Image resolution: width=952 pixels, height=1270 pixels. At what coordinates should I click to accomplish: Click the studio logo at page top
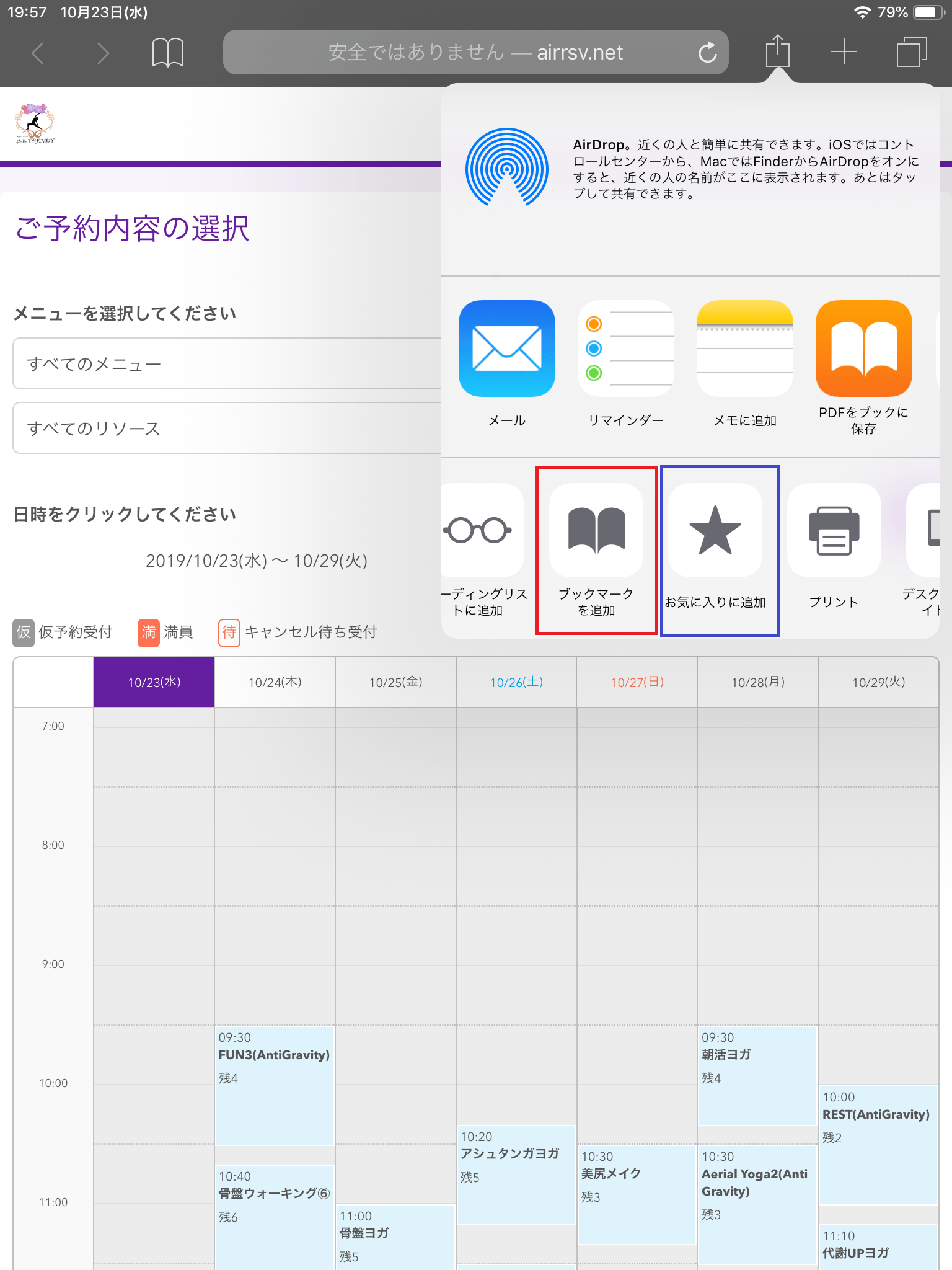pyautogui.click(x=35, y=123)
